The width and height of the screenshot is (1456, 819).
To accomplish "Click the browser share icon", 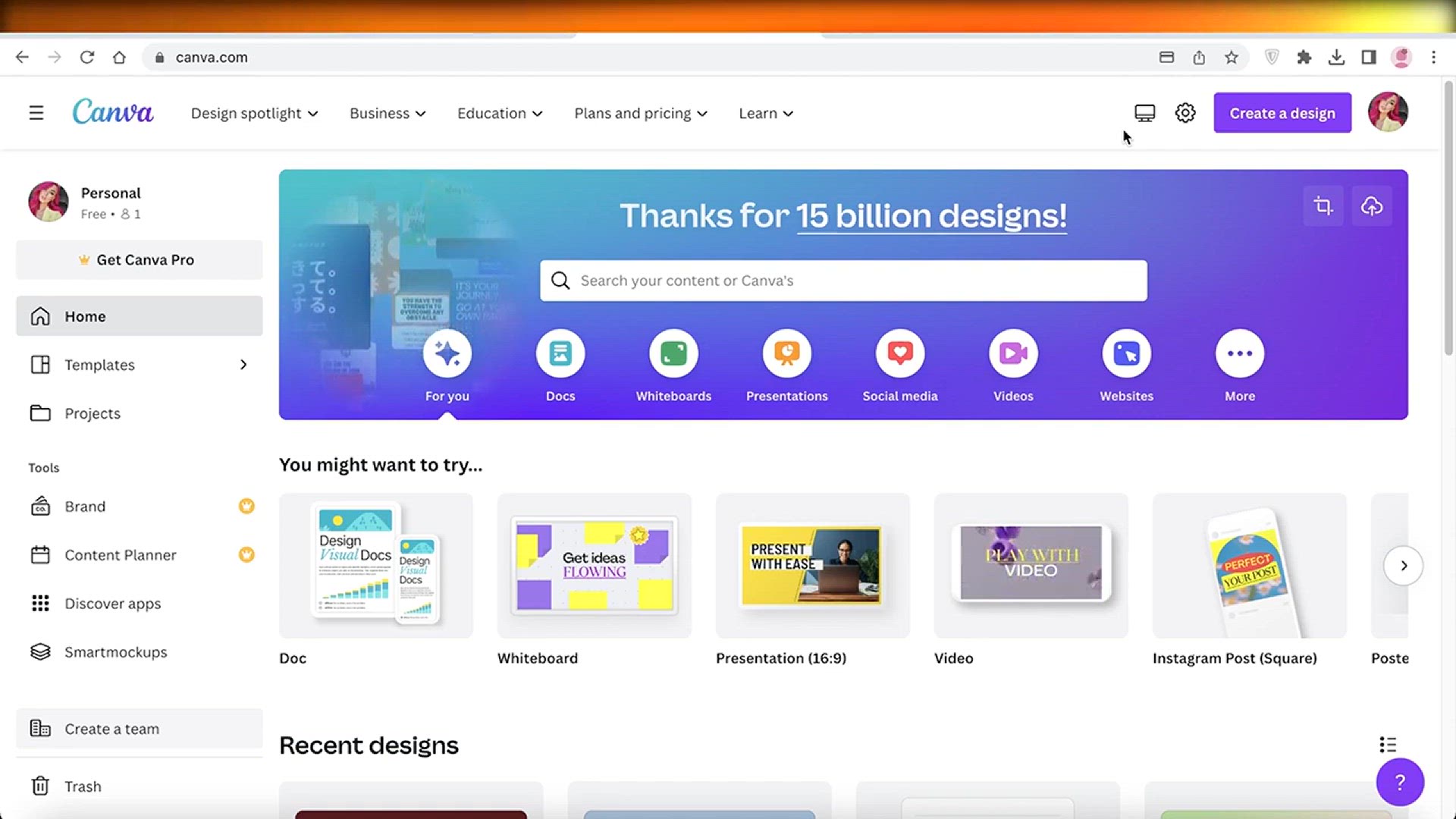I will point(1199,57).
